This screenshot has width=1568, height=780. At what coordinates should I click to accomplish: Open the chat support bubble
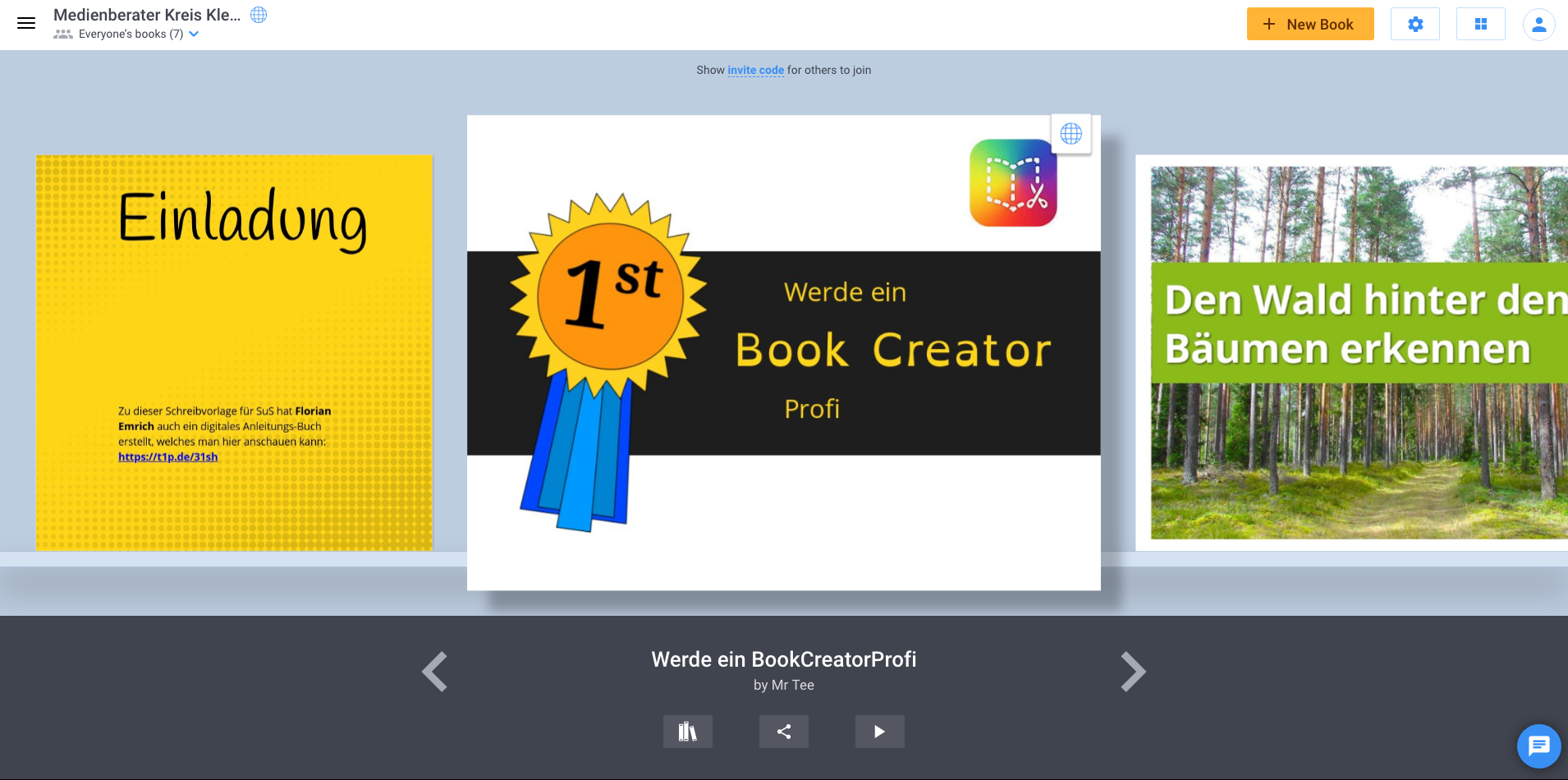[1539, 746]
